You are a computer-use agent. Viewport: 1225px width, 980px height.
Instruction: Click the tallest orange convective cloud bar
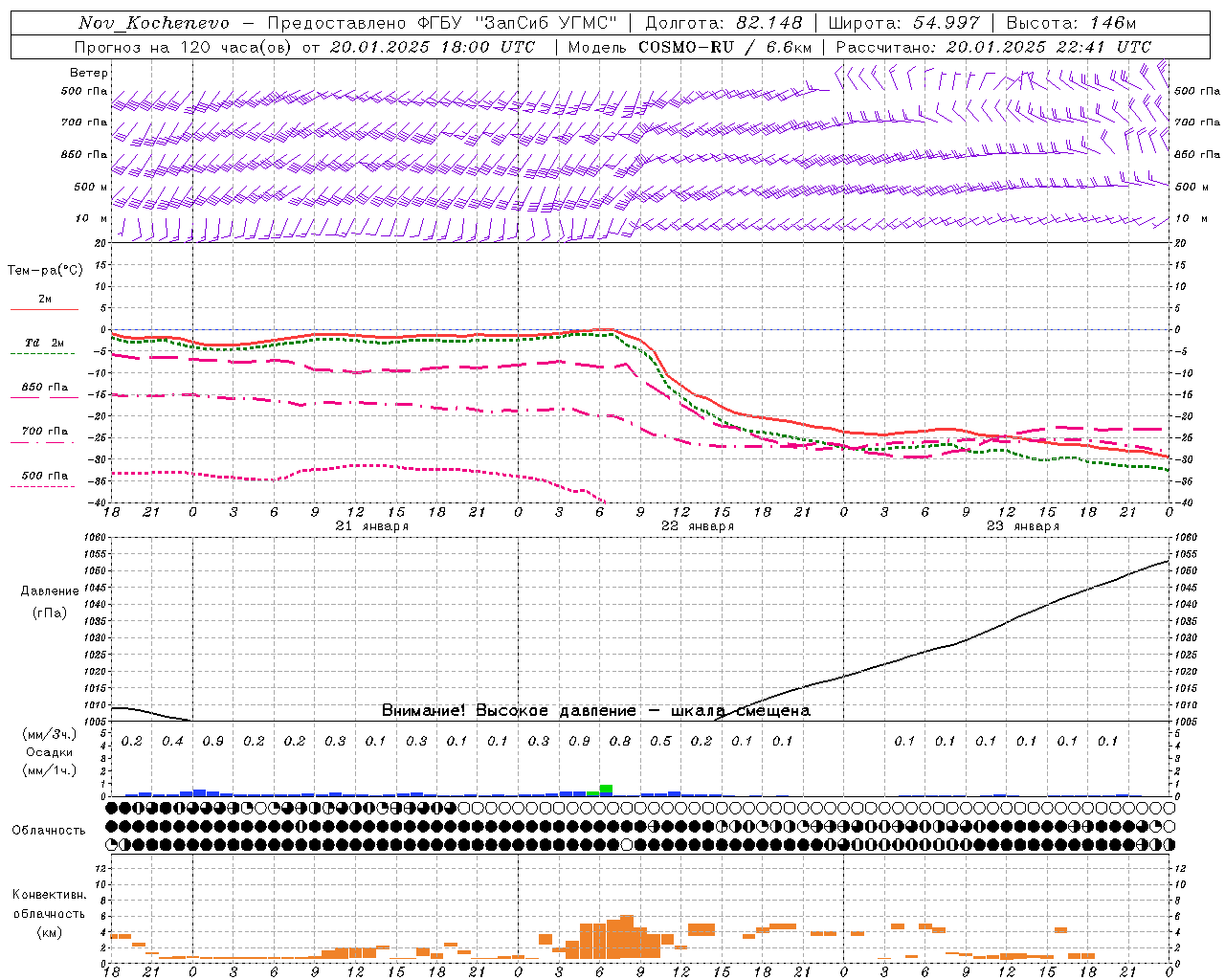[627, 937]
